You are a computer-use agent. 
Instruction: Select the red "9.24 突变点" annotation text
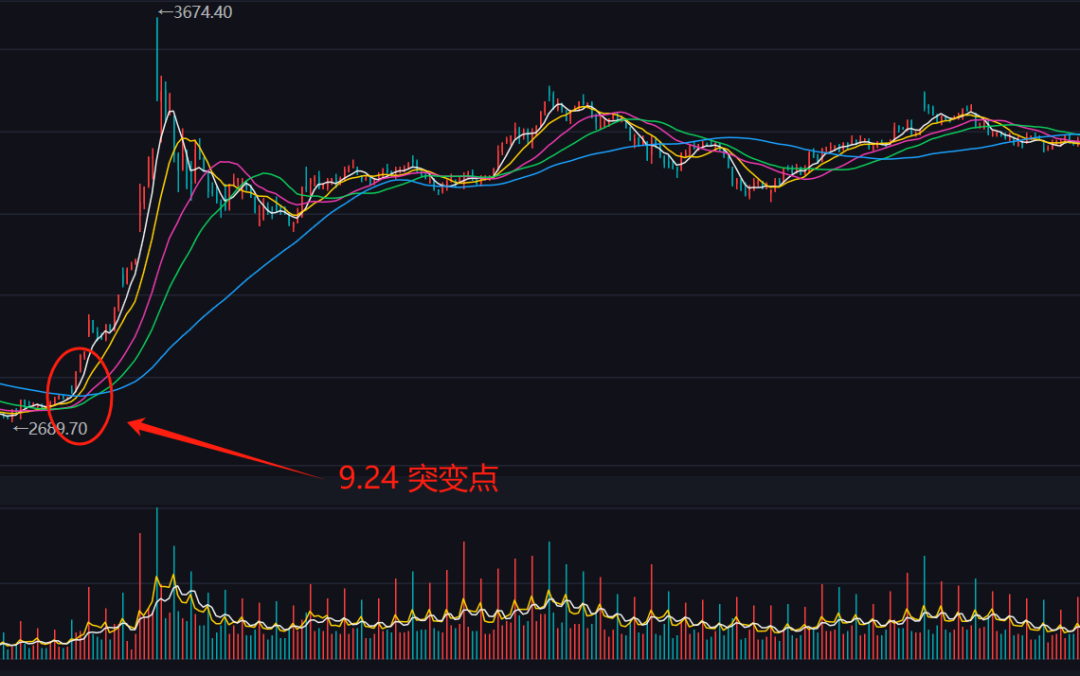coord(418,478)
